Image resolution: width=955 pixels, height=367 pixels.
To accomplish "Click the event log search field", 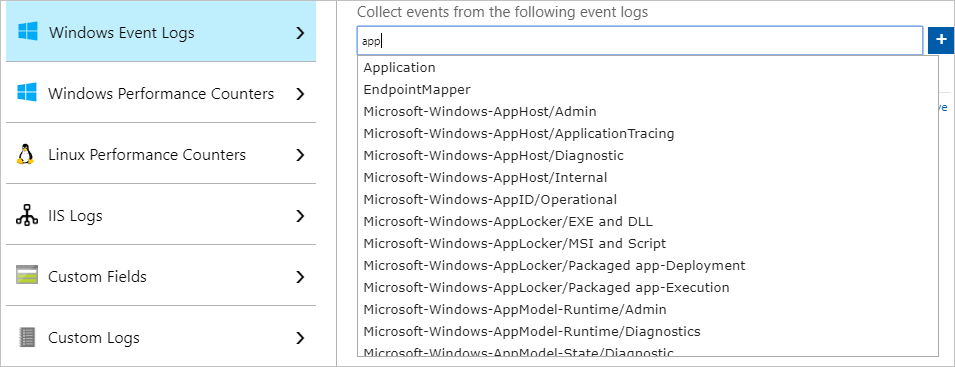I will tap(640, 41).
